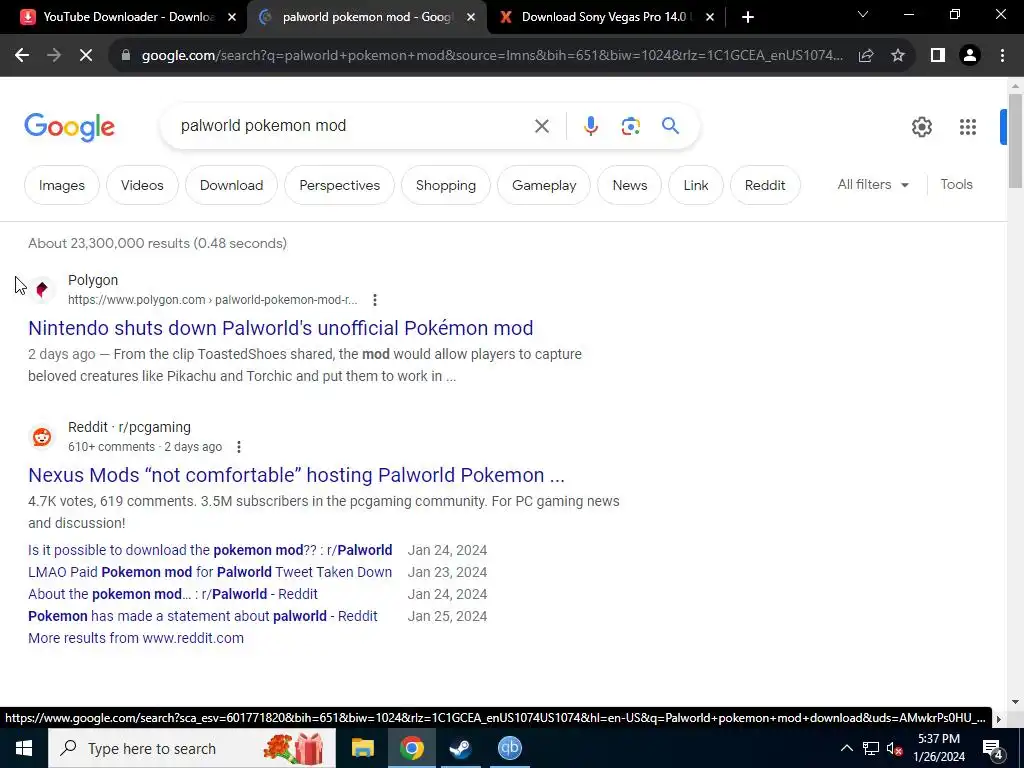Apply the Download filter chip
The height and width of the screenshot is (768, 1024).
[231, 185]
